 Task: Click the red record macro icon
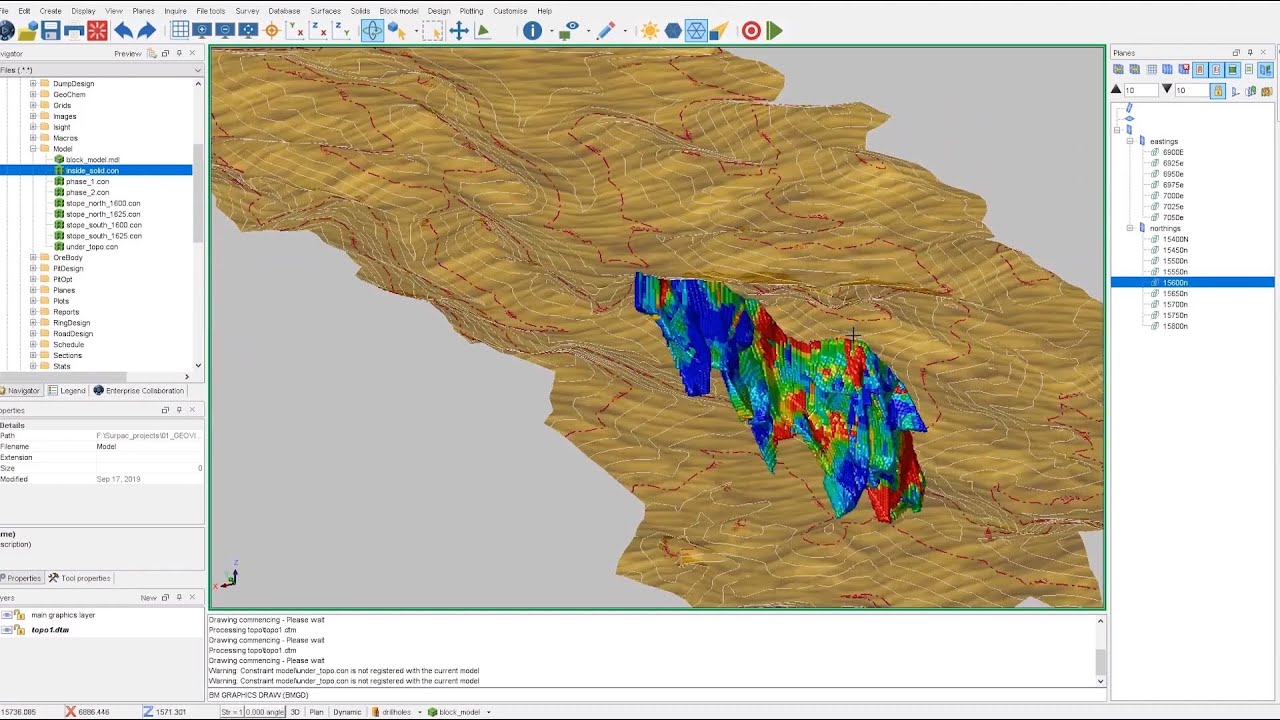pos(752,31)
